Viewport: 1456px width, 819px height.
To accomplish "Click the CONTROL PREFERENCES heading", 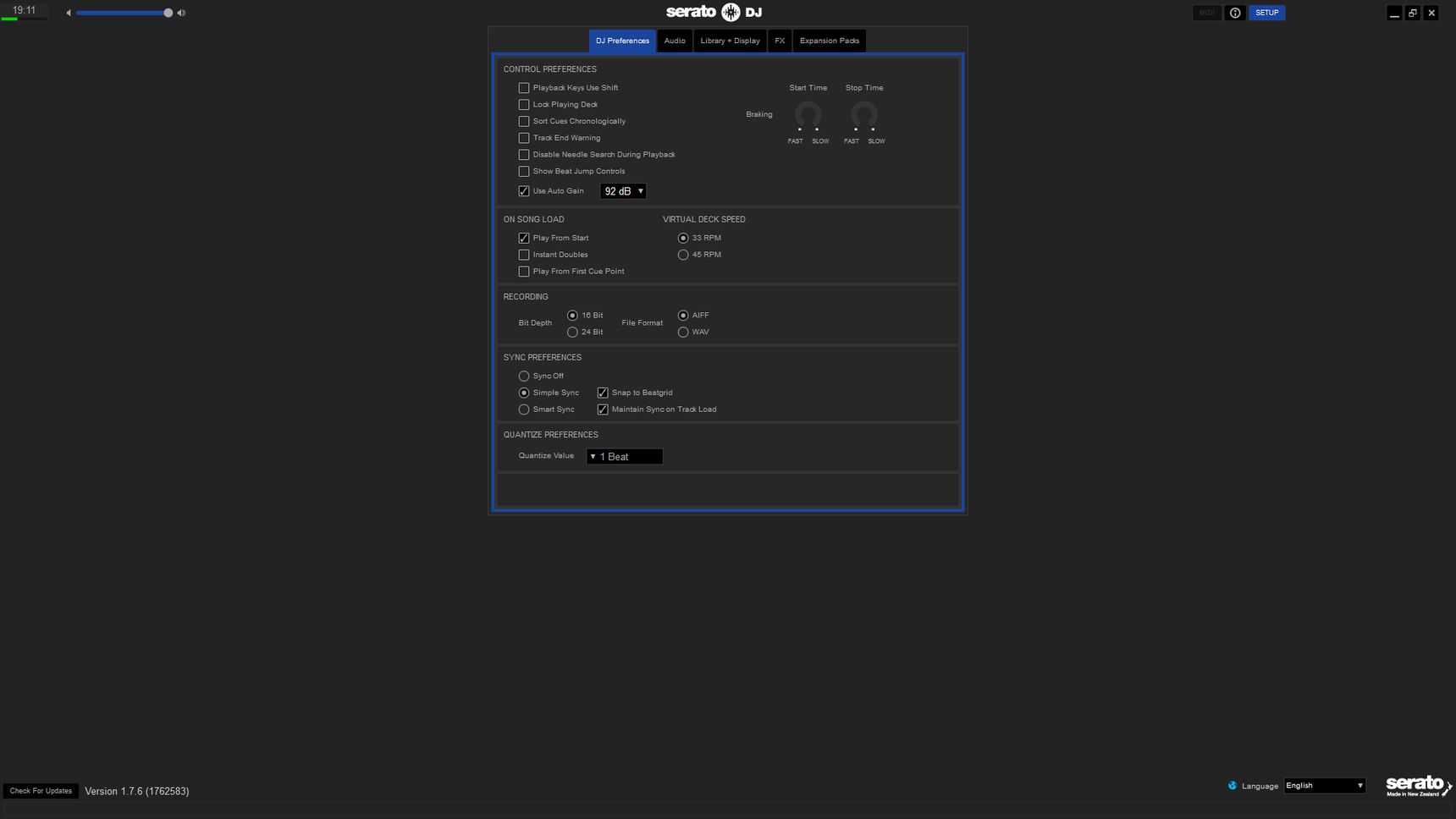I will coord(550,69).
